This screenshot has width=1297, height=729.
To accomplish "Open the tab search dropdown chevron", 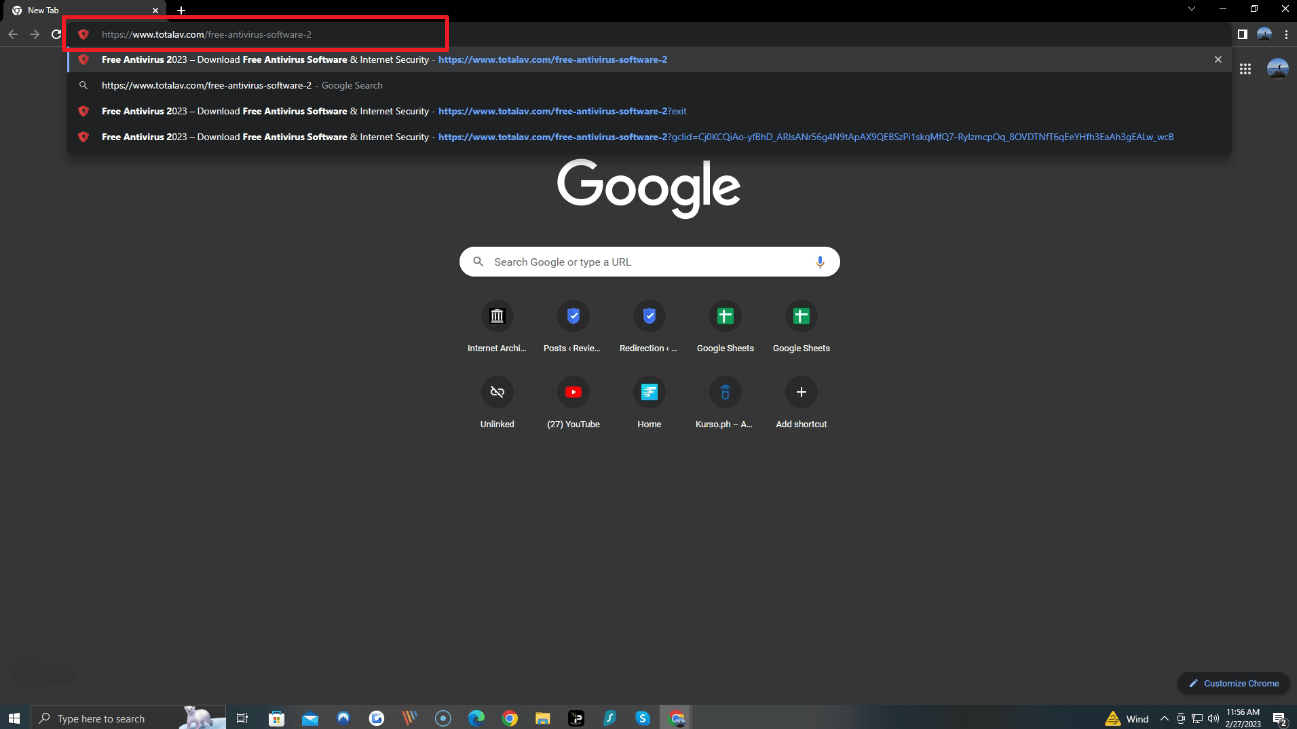I will 1191,9.
